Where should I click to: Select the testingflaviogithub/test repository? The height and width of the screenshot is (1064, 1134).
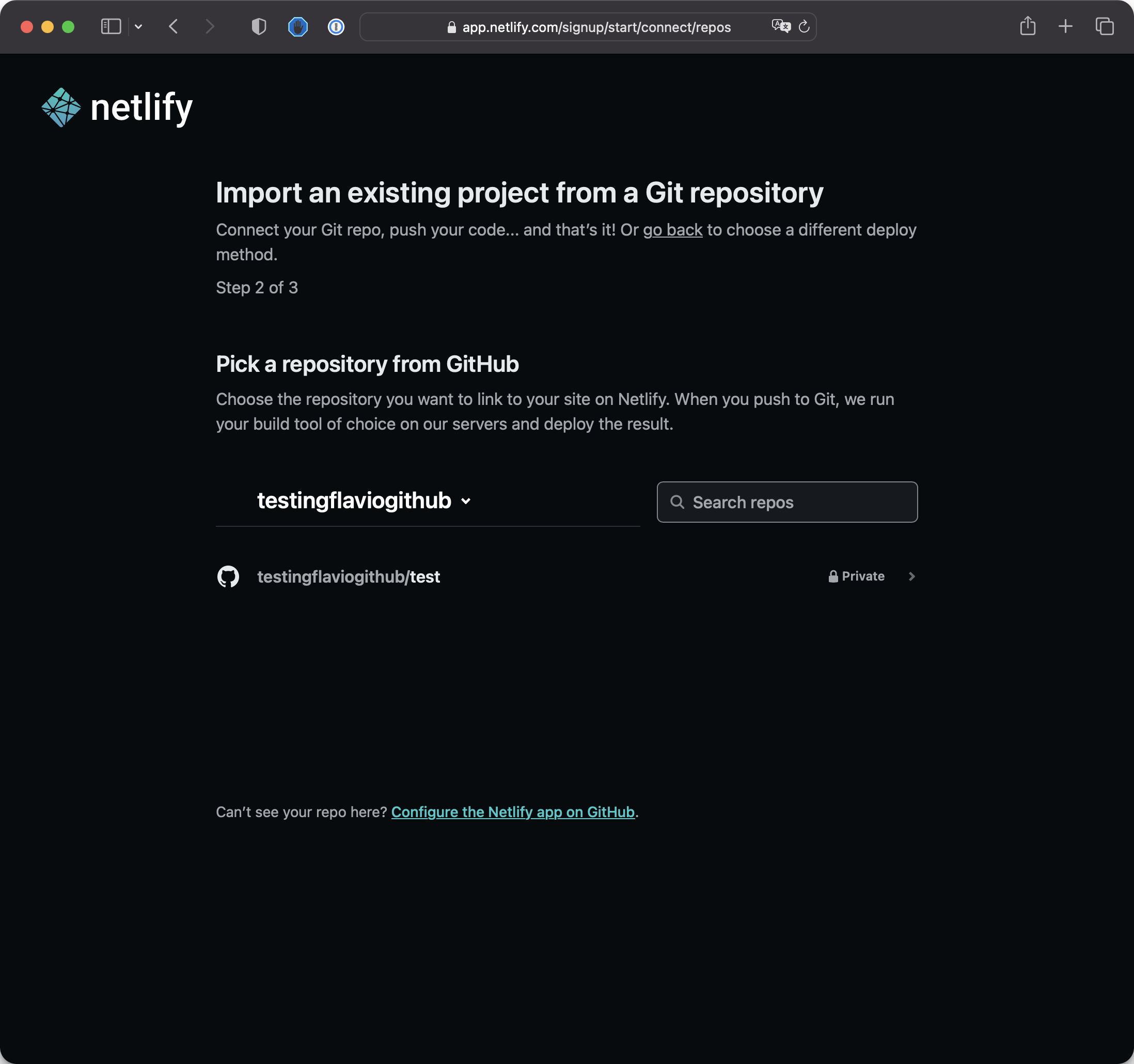point(348,577)
